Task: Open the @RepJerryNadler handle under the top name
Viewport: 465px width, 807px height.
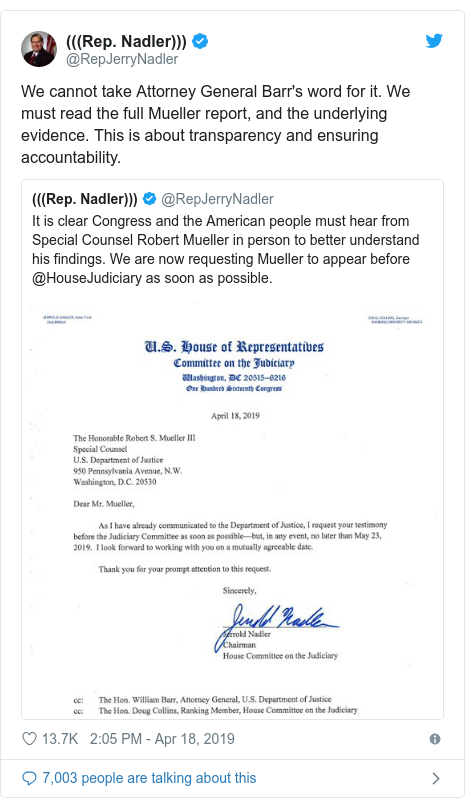Action: pyautogui.click(x=122, y=59)
